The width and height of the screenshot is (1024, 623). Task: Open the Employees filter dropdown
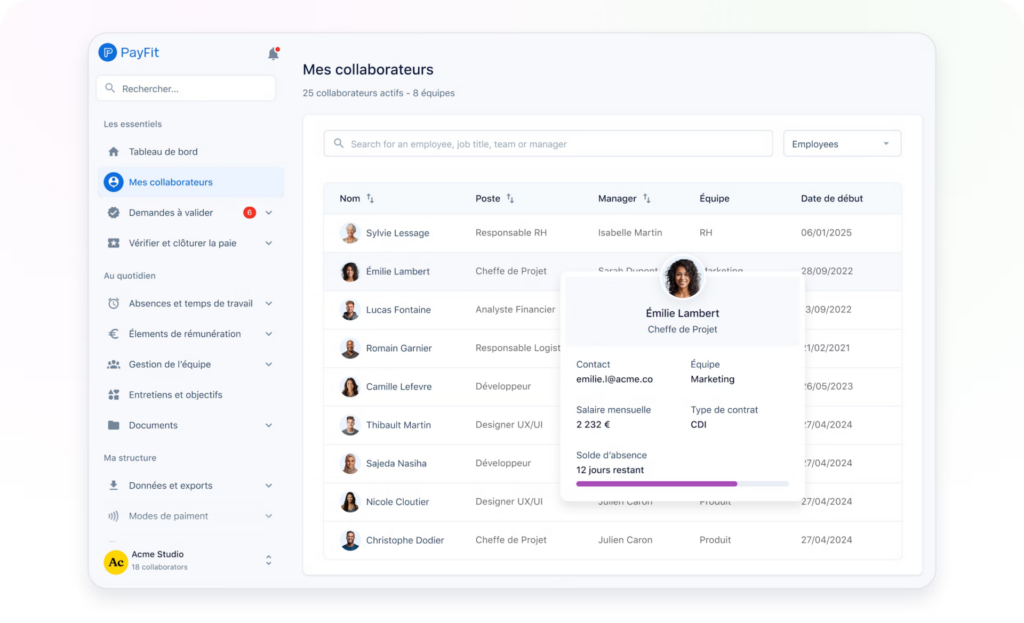[x=841, y=143]
